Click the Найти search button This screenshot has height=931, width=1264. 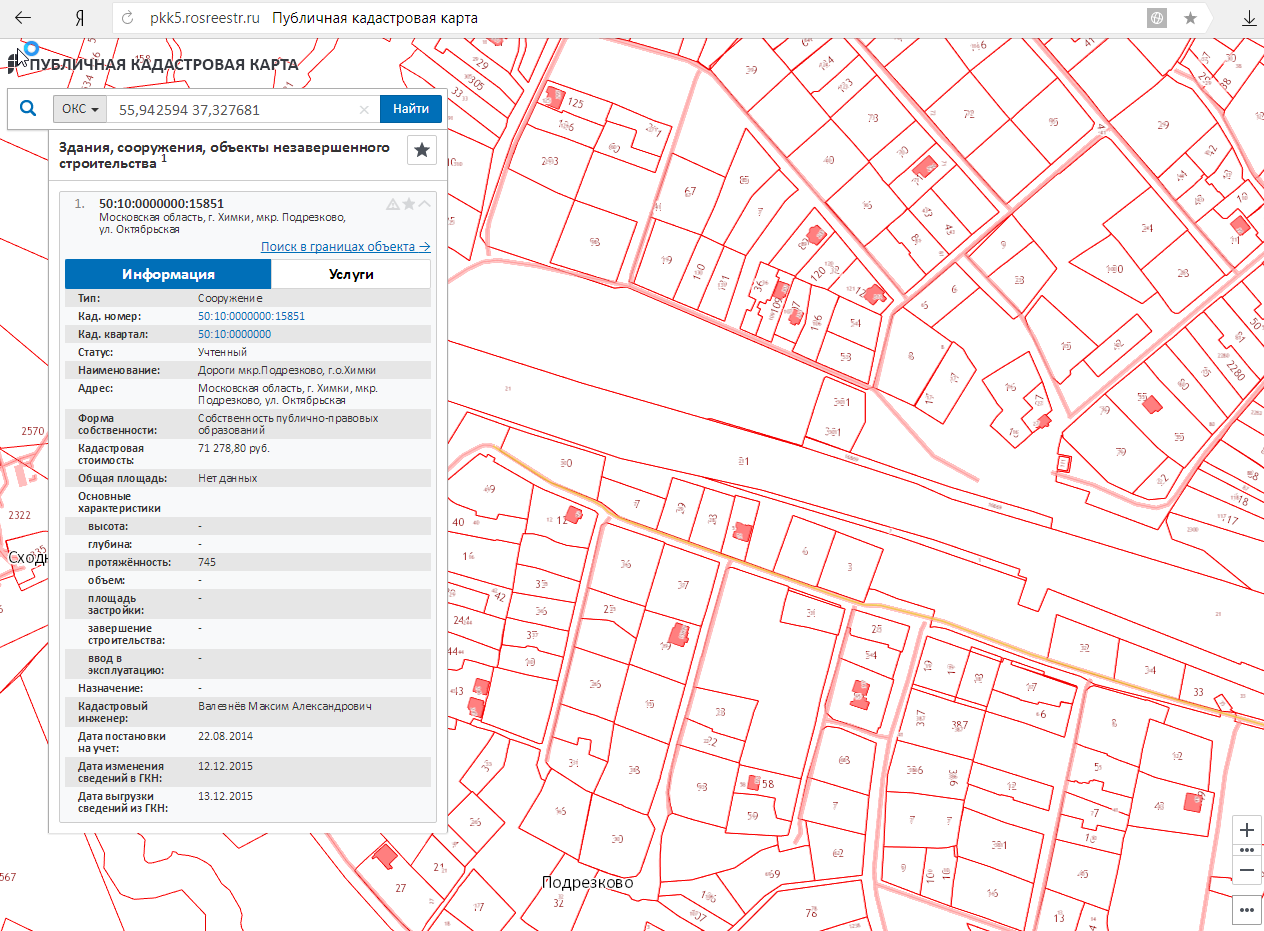[x=410, y=109]
